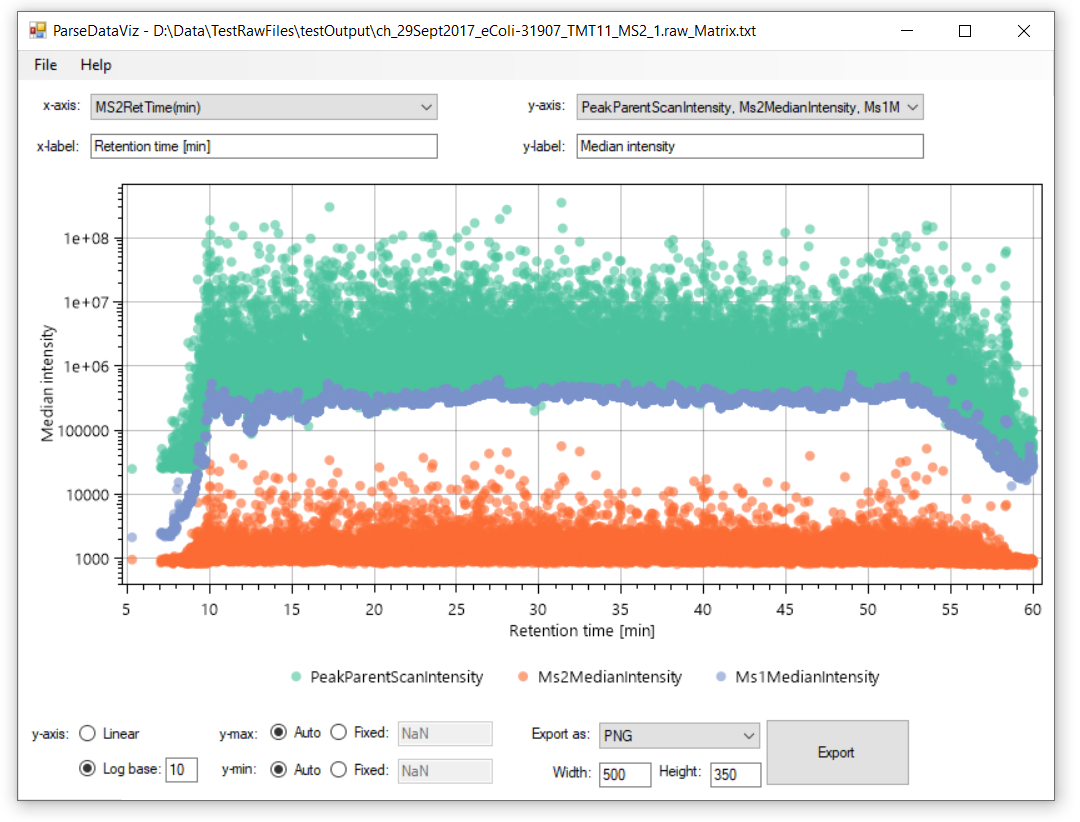The height and width of the screenshot is (822, 1080).
Task: Maximize the ParseDataViz window
Action: click(x=965, y=31)
